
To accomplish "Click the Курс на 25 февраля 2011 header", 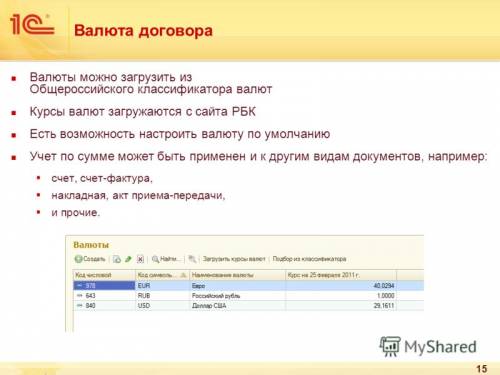I will 341,275.
